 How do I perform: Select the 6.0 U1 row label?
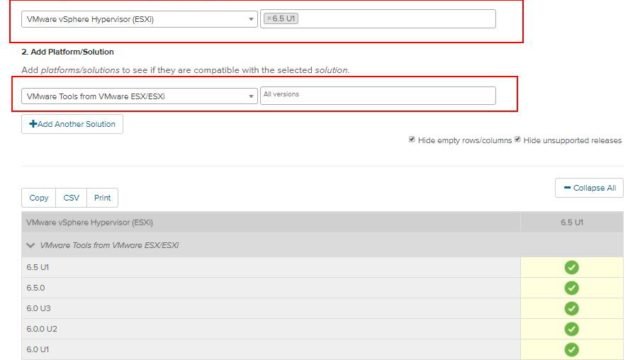38,349
